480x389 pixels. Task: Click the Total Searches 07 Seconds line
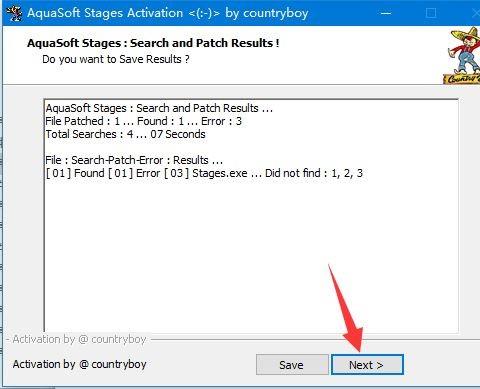[125, 134]
